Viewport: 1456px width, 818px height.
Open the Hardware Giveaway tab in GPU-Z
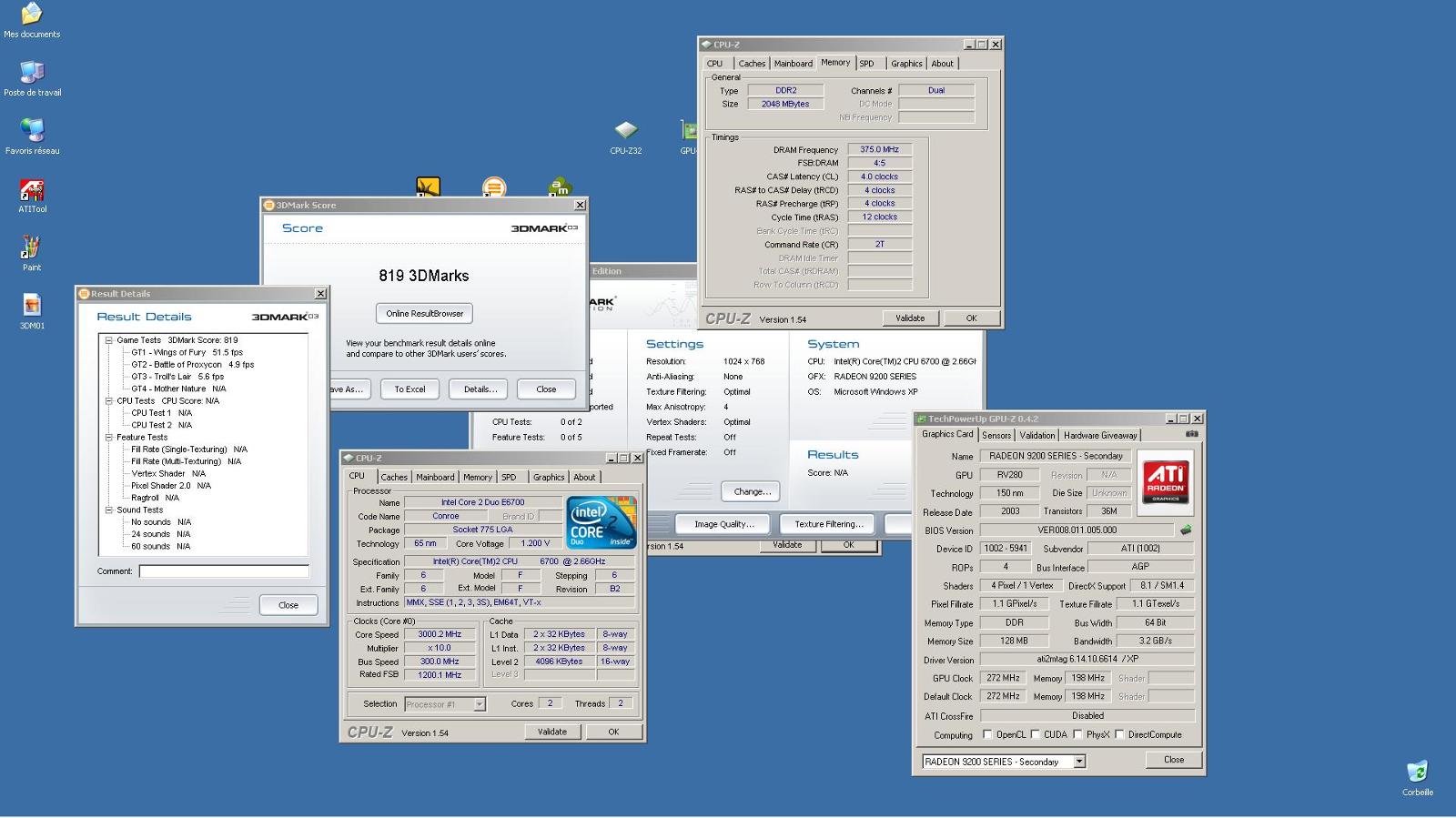[x=1100, y=435]
